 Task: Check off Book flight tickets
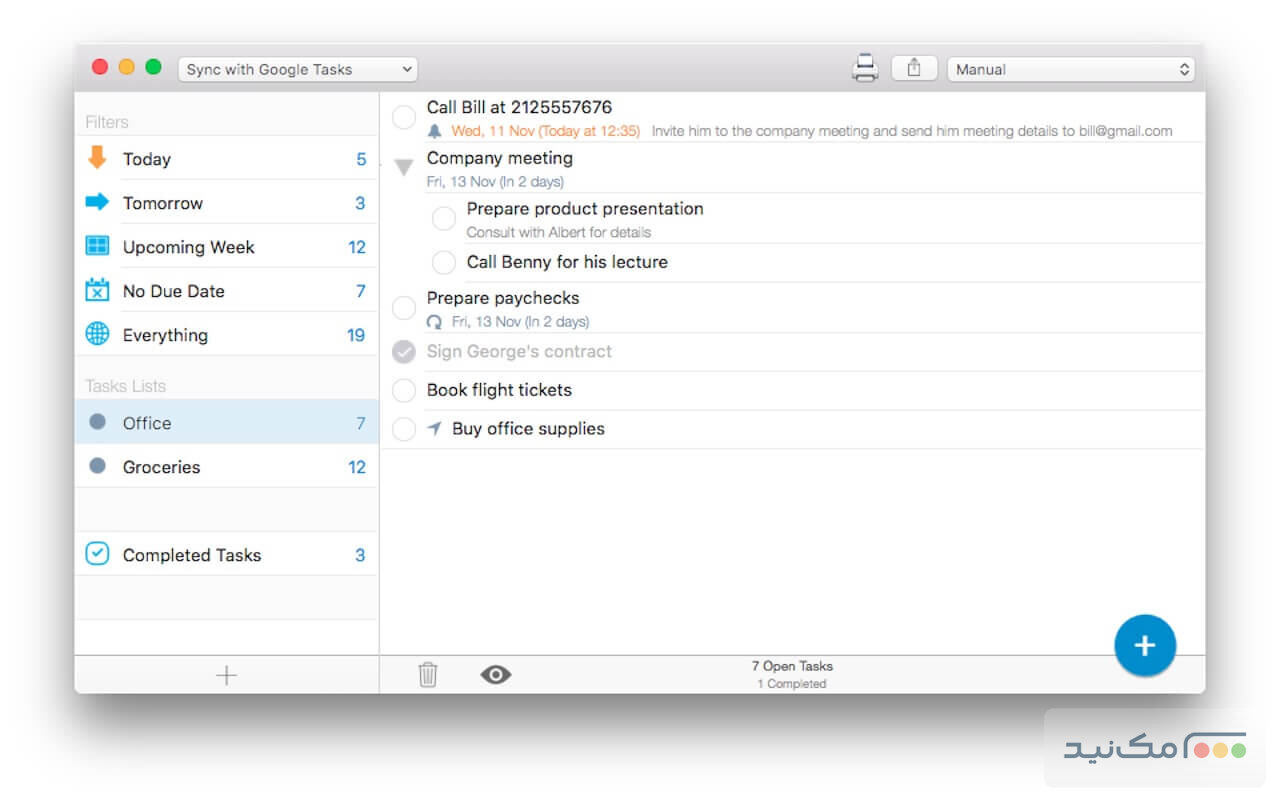(404, 390)
